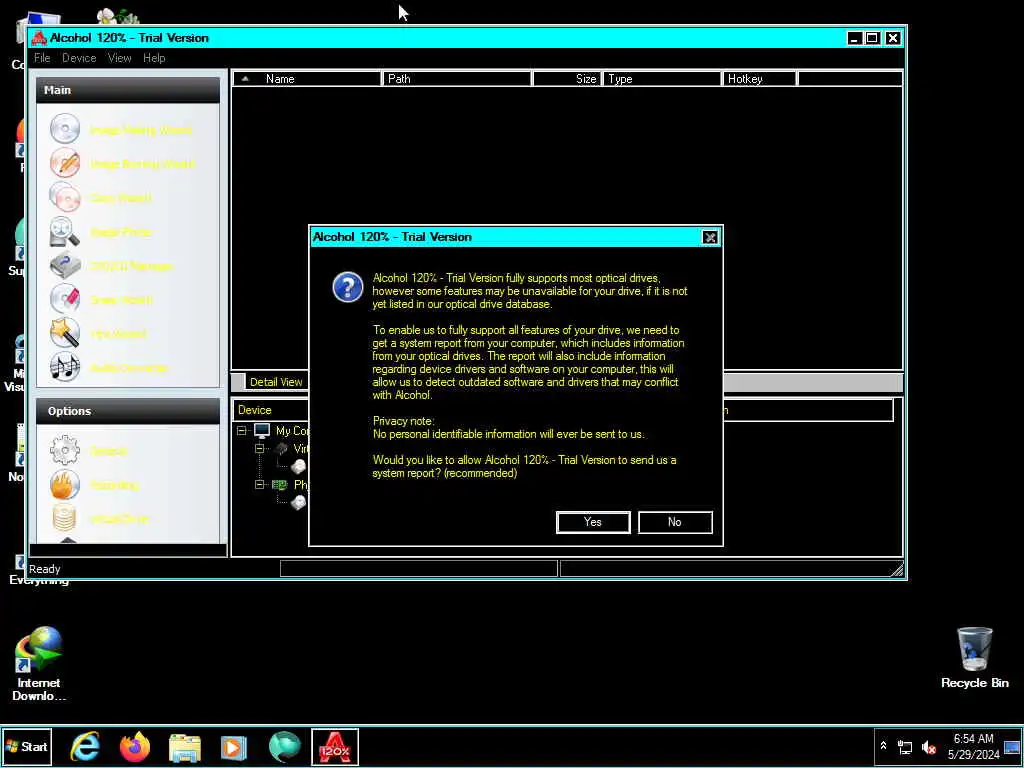Open the Image Burning Wizard pencil-disc icon

(x=65, y=163)
